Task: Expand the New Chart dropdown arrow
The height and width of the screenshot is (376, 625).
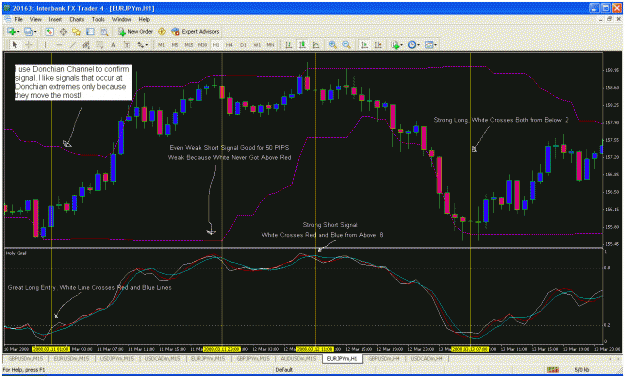Action: pos(18,32)
